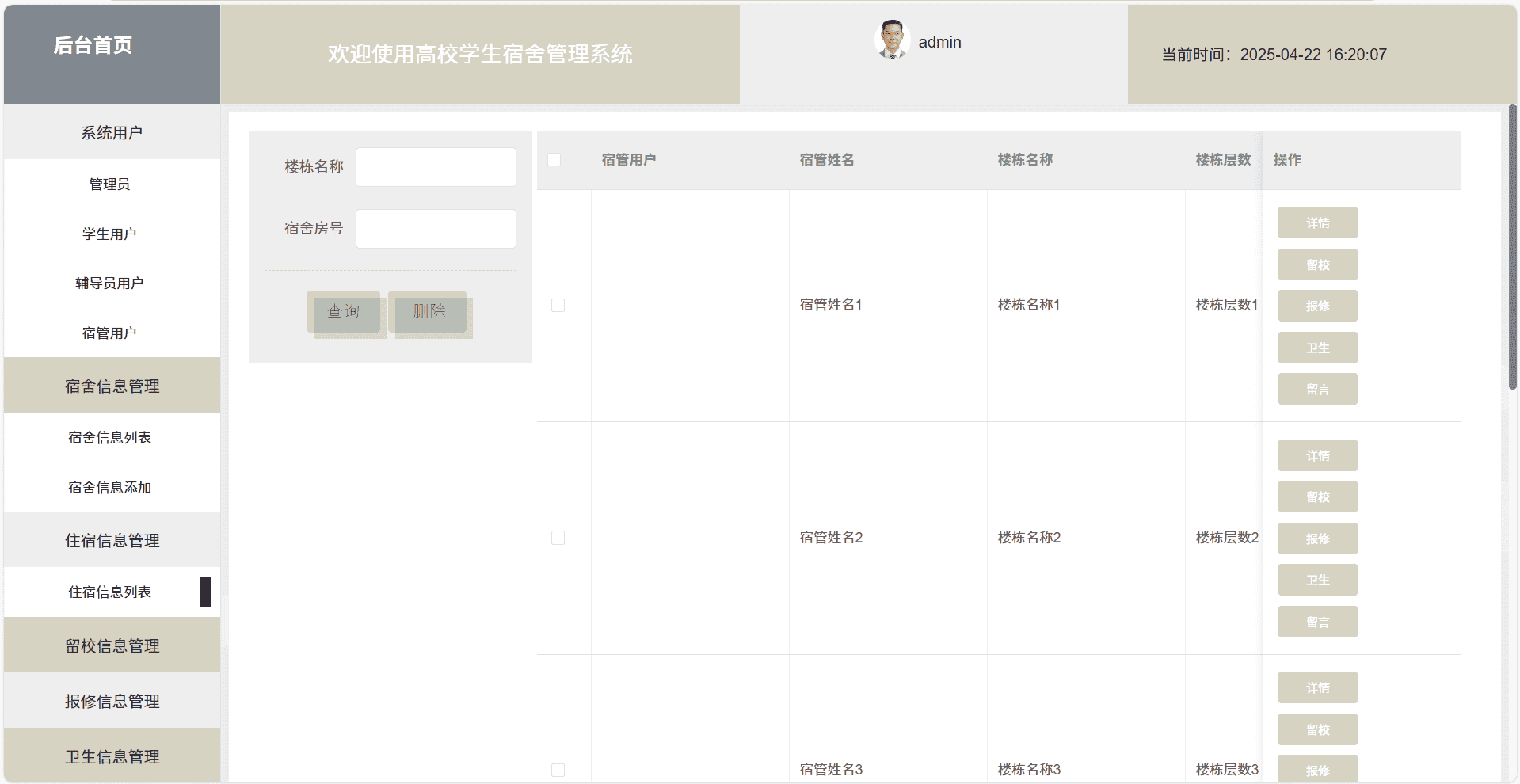Open the 辅导员用户 menu item
The width and height of the screenshot is (1520, 784).
point(110,283)
